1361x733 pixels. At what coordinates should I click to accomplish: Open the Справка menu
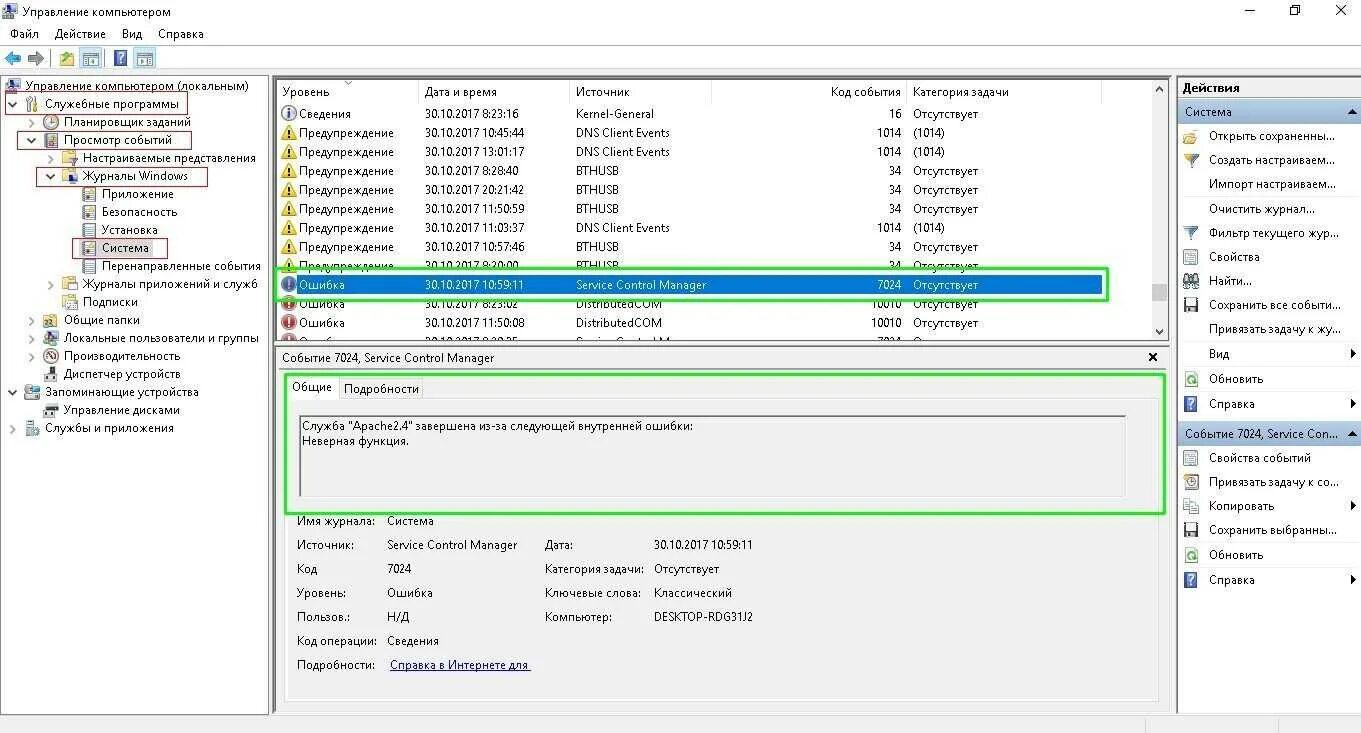181,34
